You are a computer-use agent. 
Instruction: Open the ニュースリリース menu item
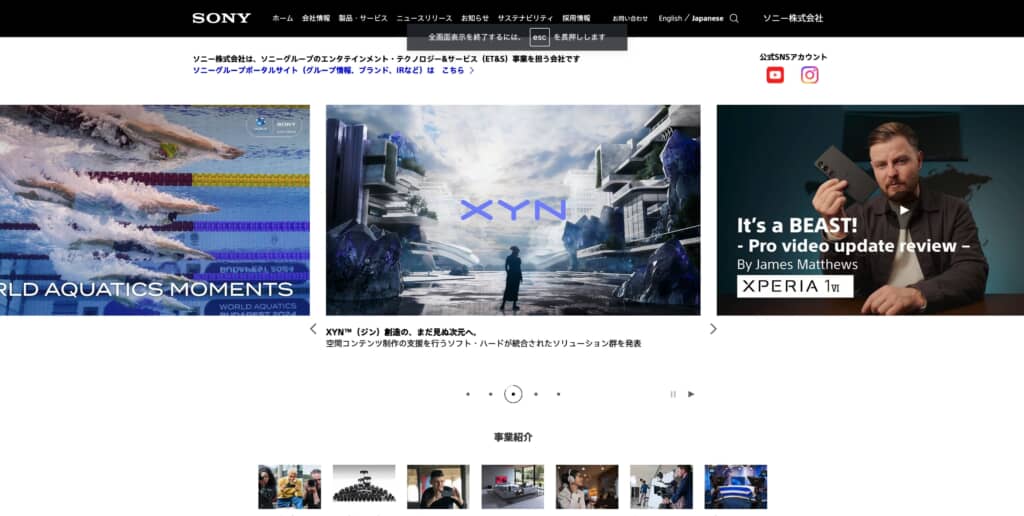click(x=424, y=18)
